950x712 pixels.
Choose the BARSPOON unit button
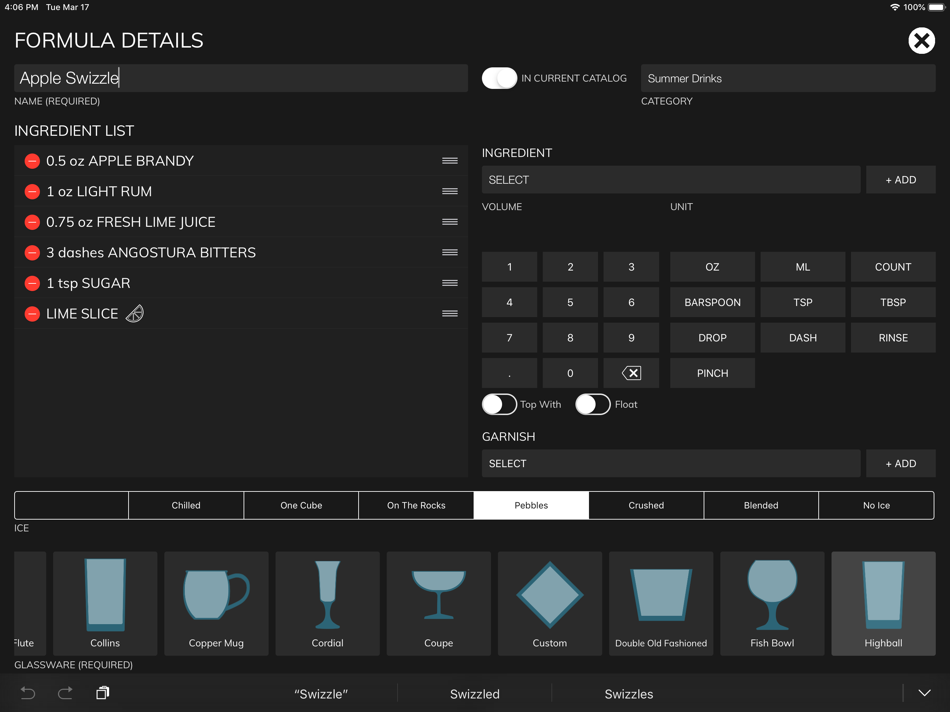point(712,302)
